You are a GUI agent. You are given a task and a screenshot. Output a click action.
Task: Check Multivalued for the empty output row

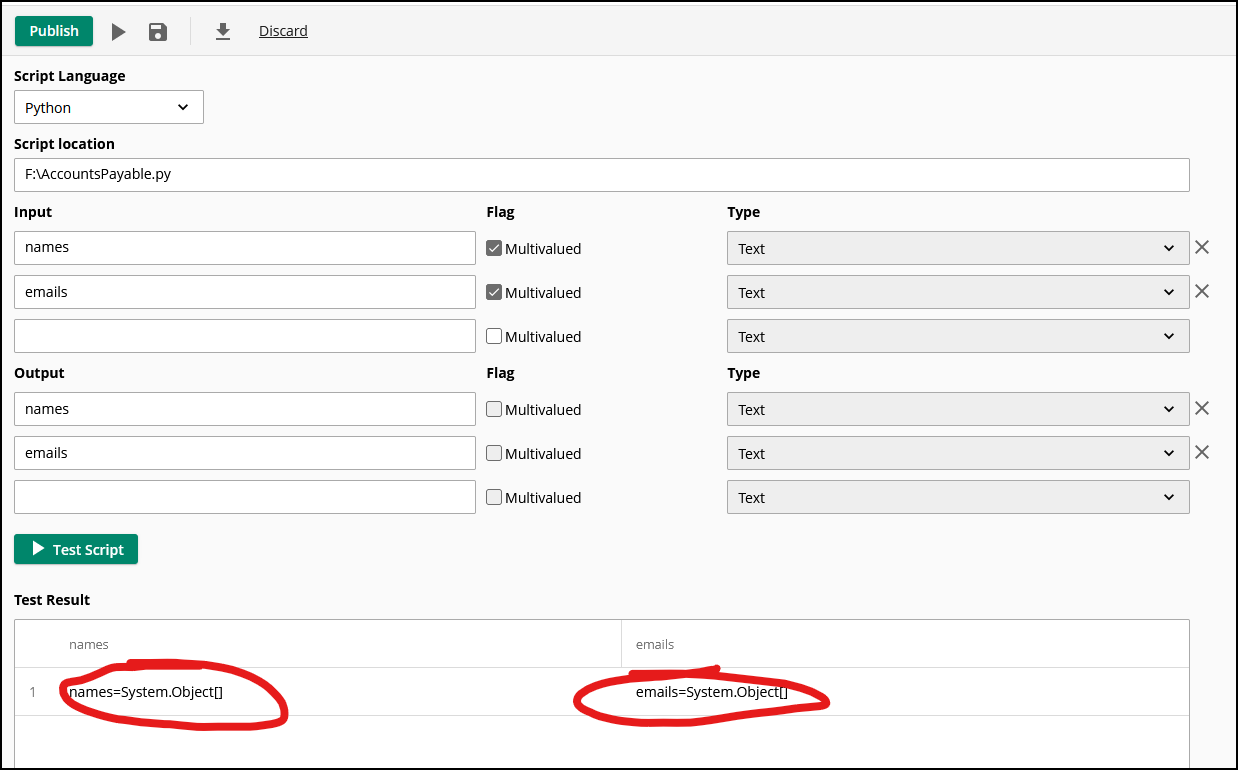pyautogui.click(x=494, y=497)
